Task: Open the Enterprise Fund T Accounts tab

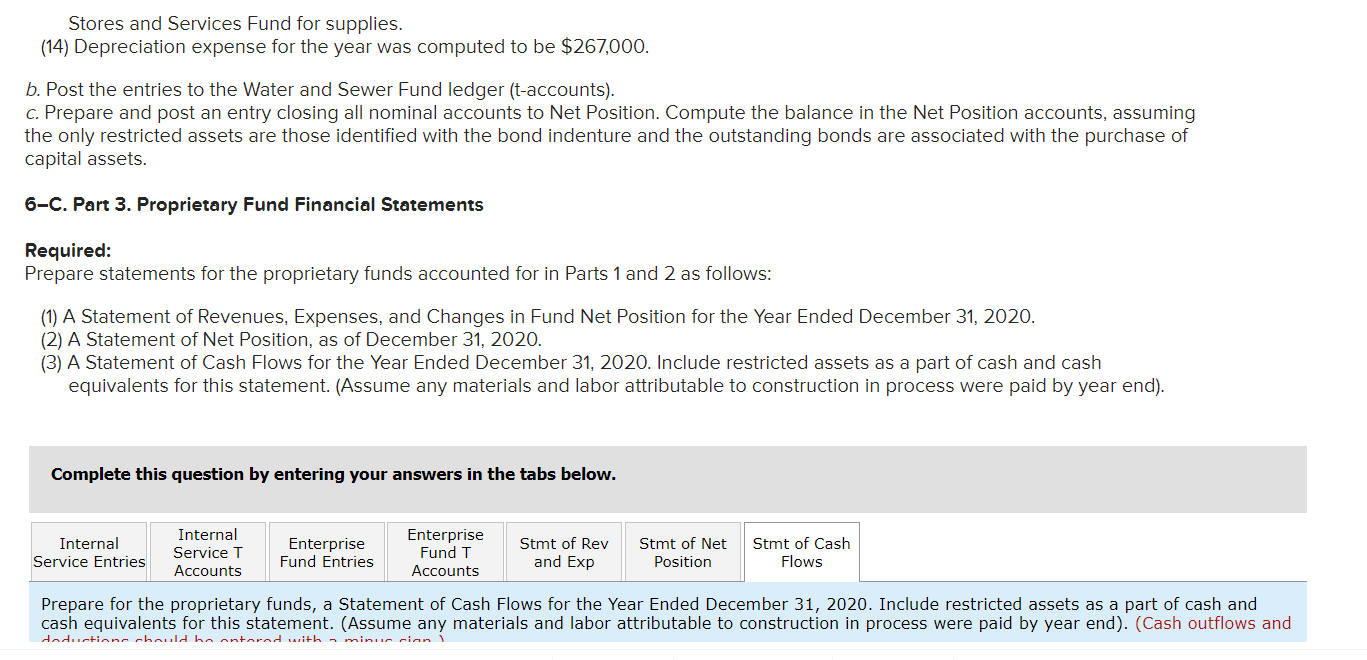Action: click(x=445, y=552)
